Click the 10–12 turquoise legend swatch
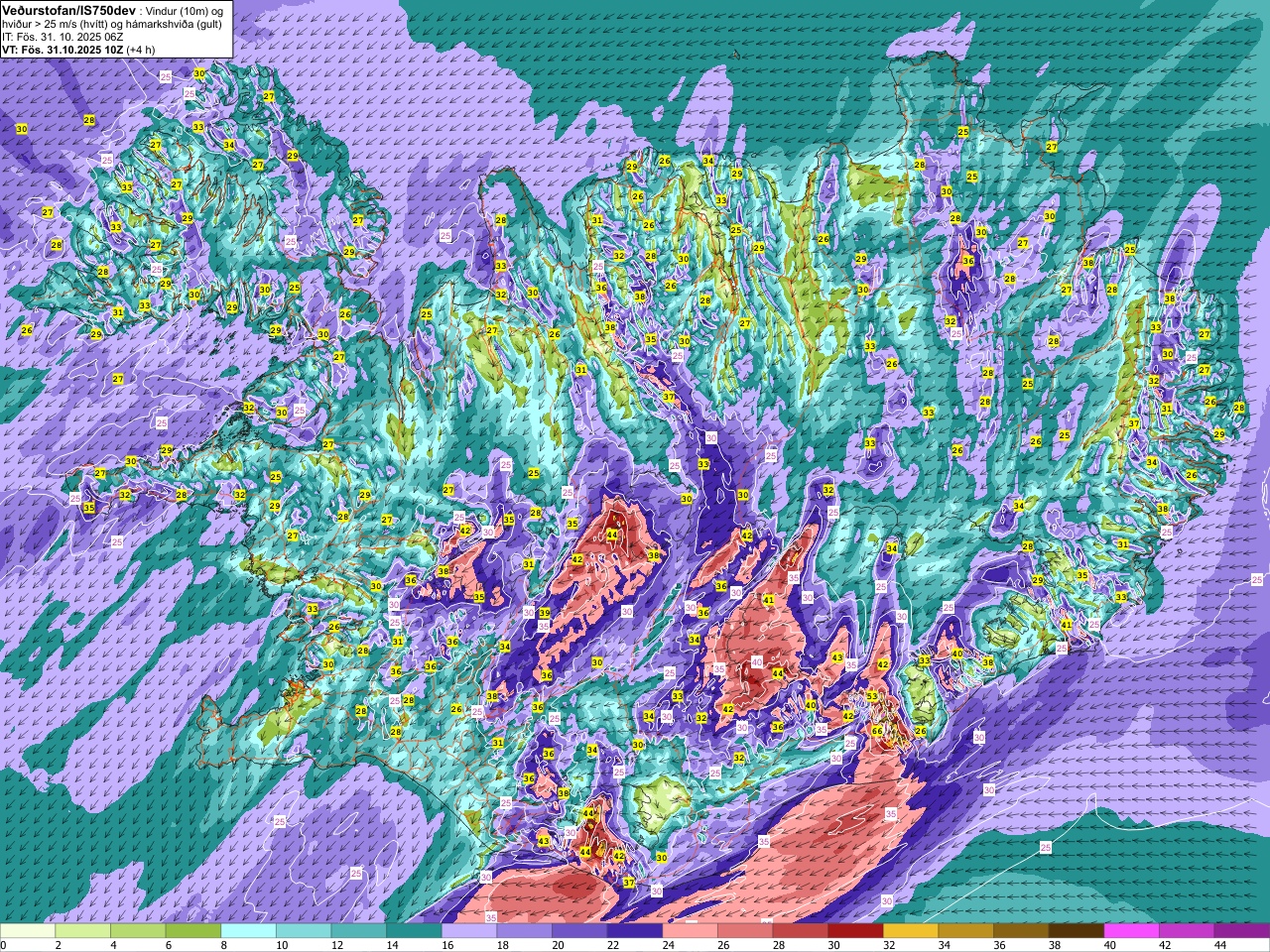Screen dimensions: 1270x952 point(304,931)
